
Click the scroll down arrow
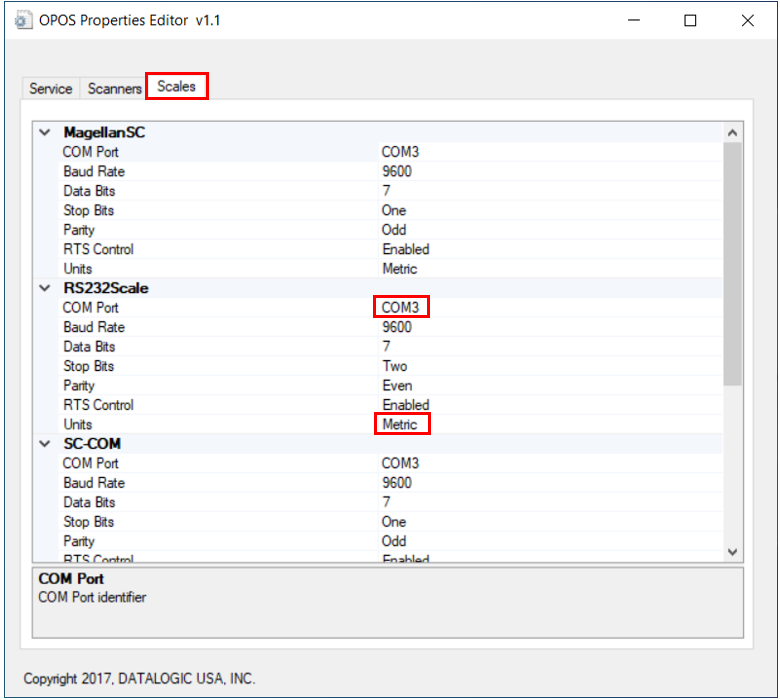tap(732, 551)
